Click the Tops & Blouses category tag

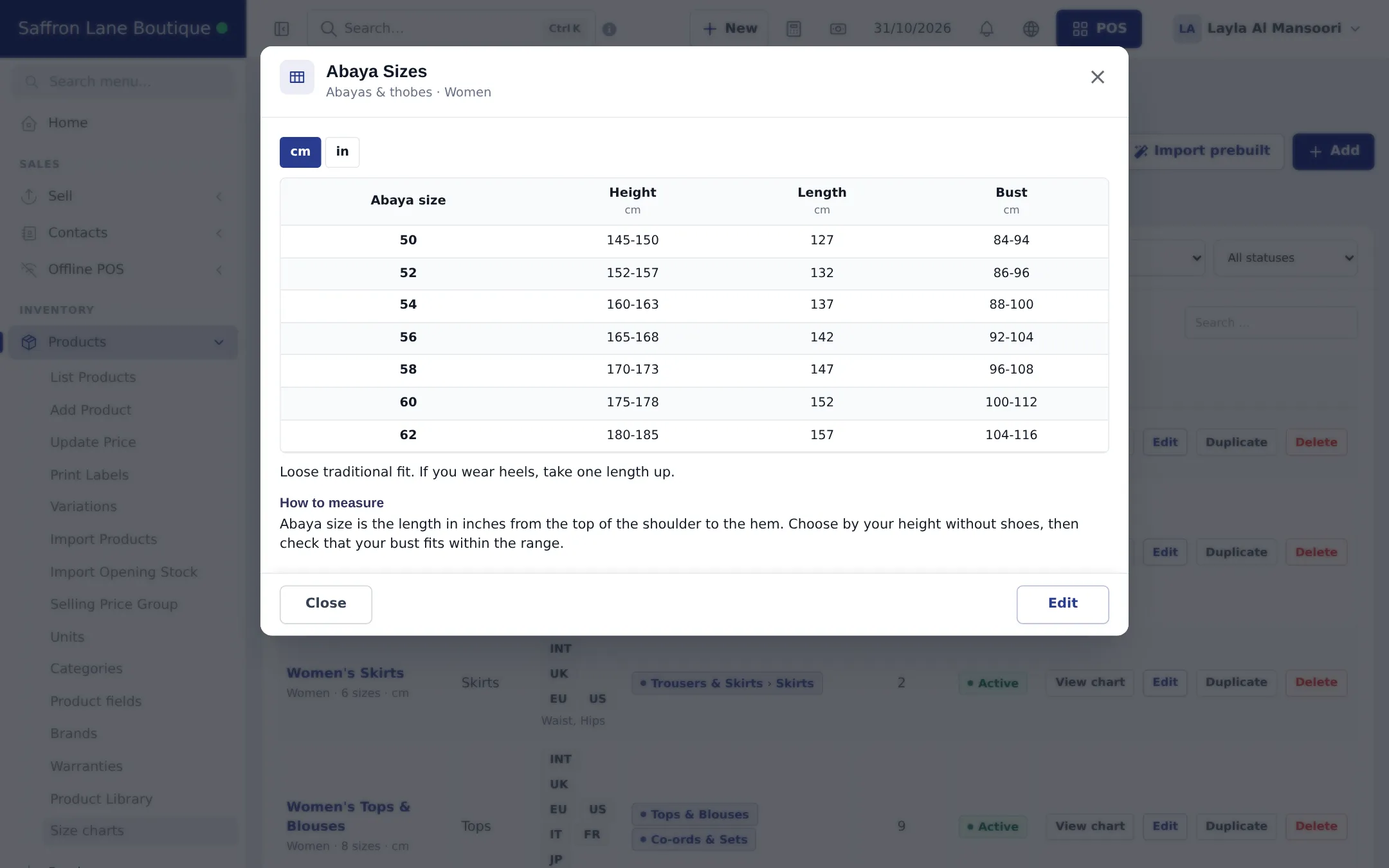coord(694,815)
